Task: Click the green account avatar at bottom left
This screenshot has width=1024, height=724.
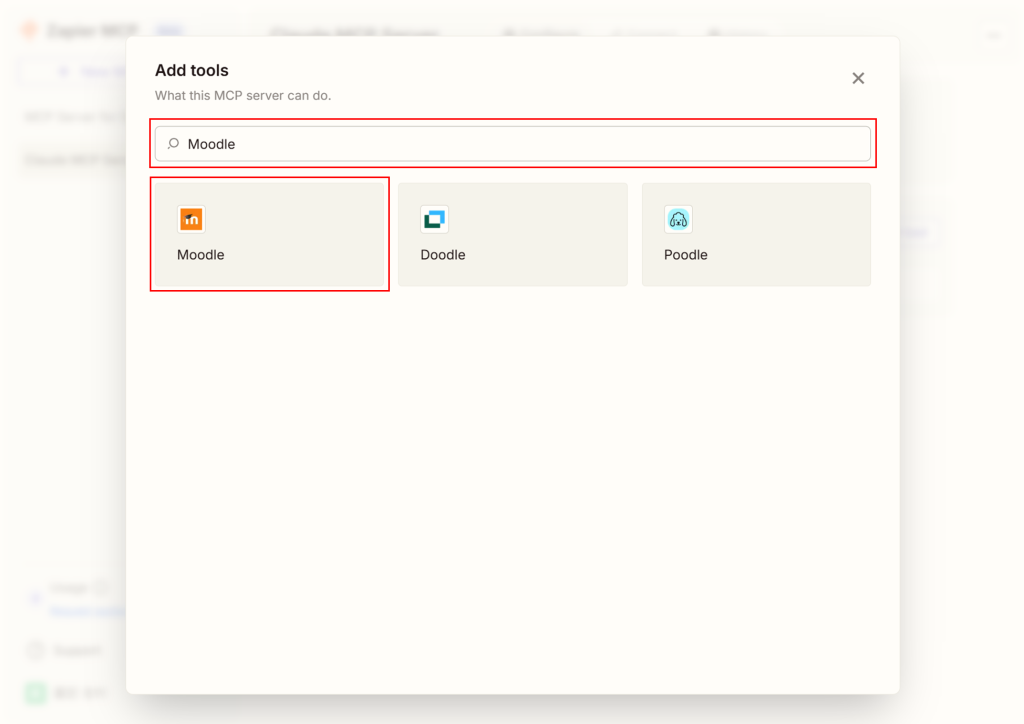Action: click(36, 692)
